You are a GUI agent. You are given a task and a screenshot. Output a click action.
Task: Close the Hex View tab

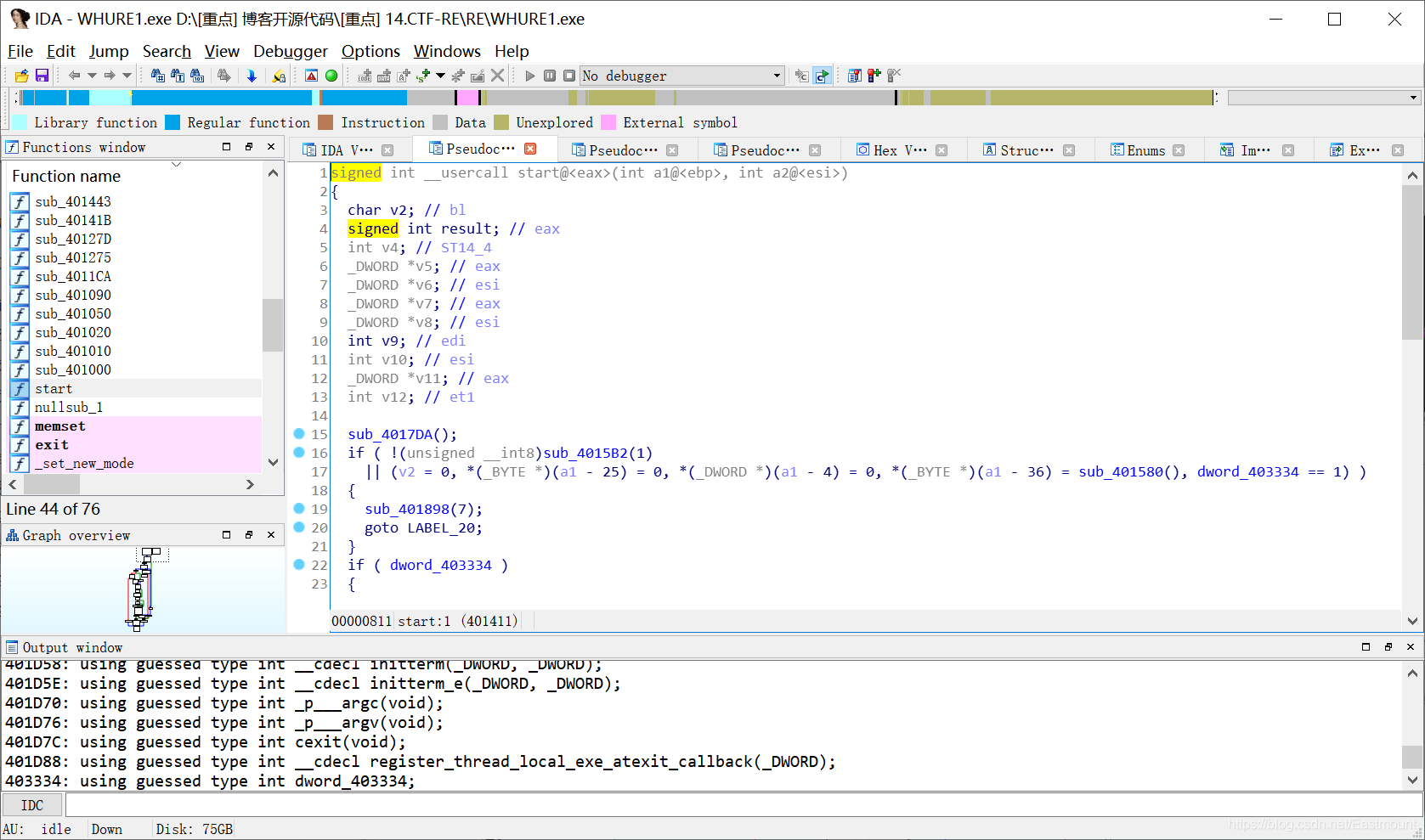(x=942, y=150)
